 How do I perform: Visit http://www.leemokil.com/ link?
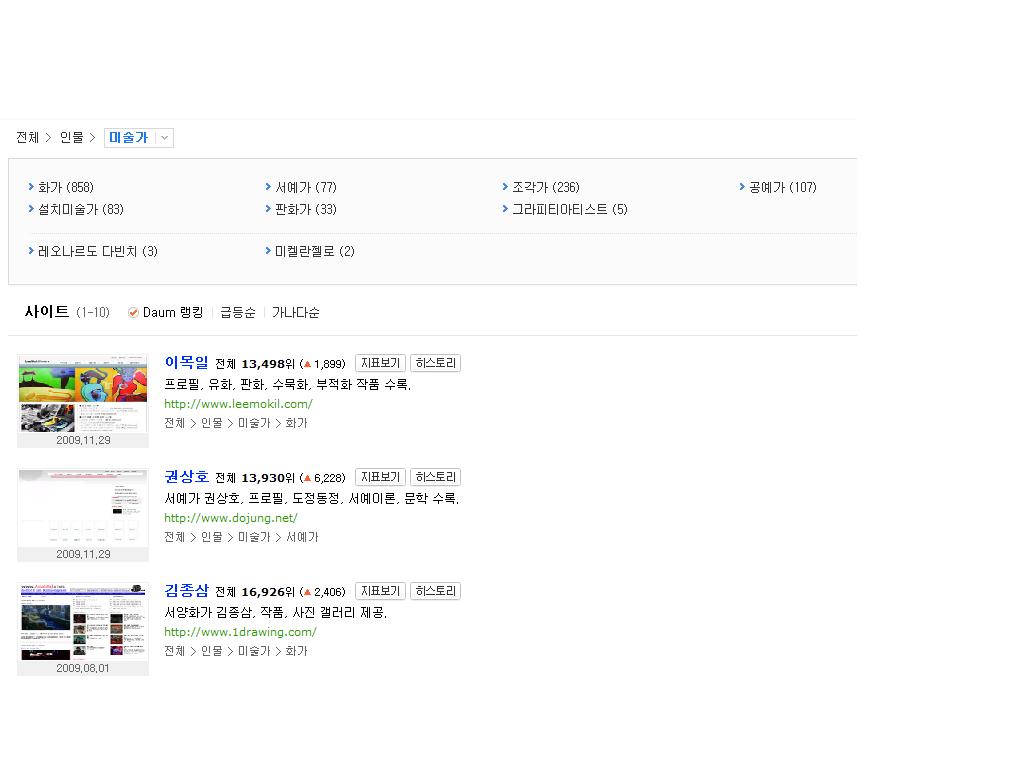(x=238, y=404)
